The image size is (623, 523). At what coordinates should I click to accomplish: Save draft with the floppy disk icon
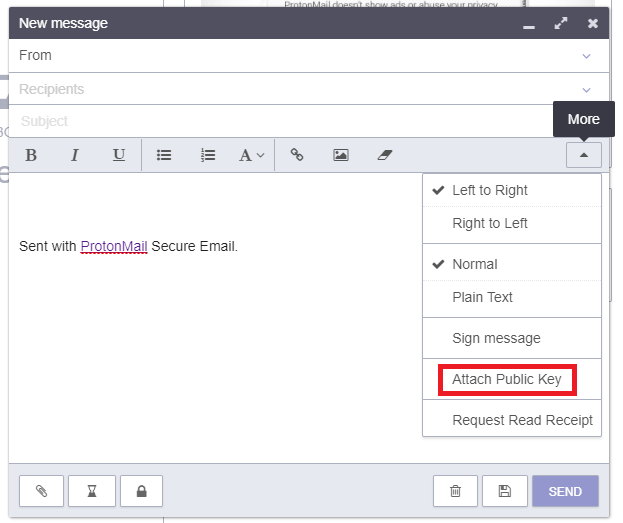(x=505, y=491)
